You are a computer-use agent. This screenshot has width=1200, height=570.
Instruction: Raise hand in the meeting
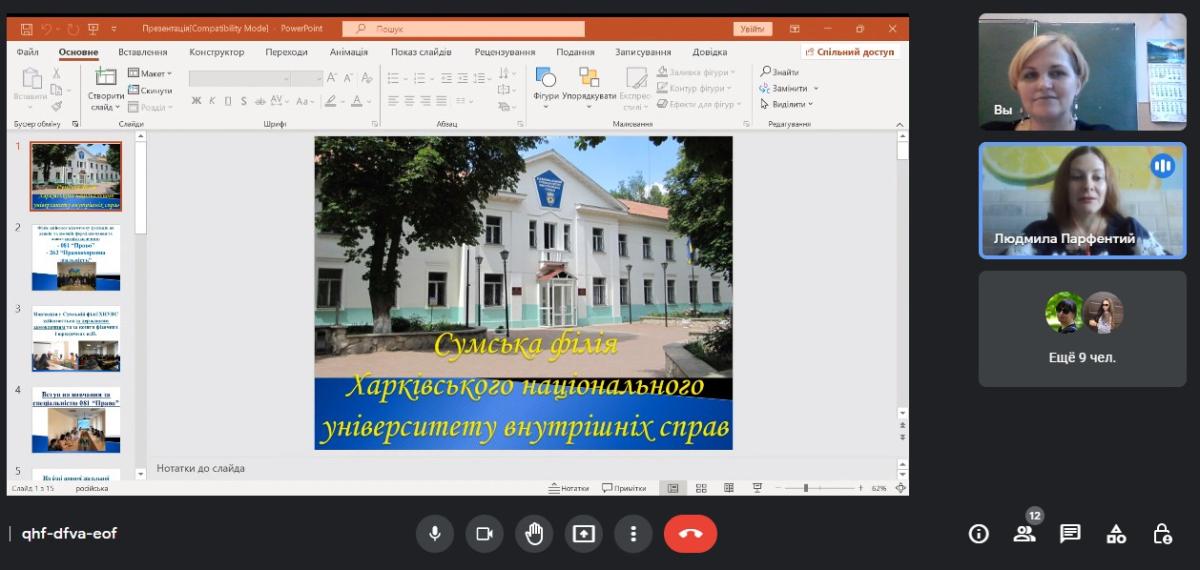534,534
